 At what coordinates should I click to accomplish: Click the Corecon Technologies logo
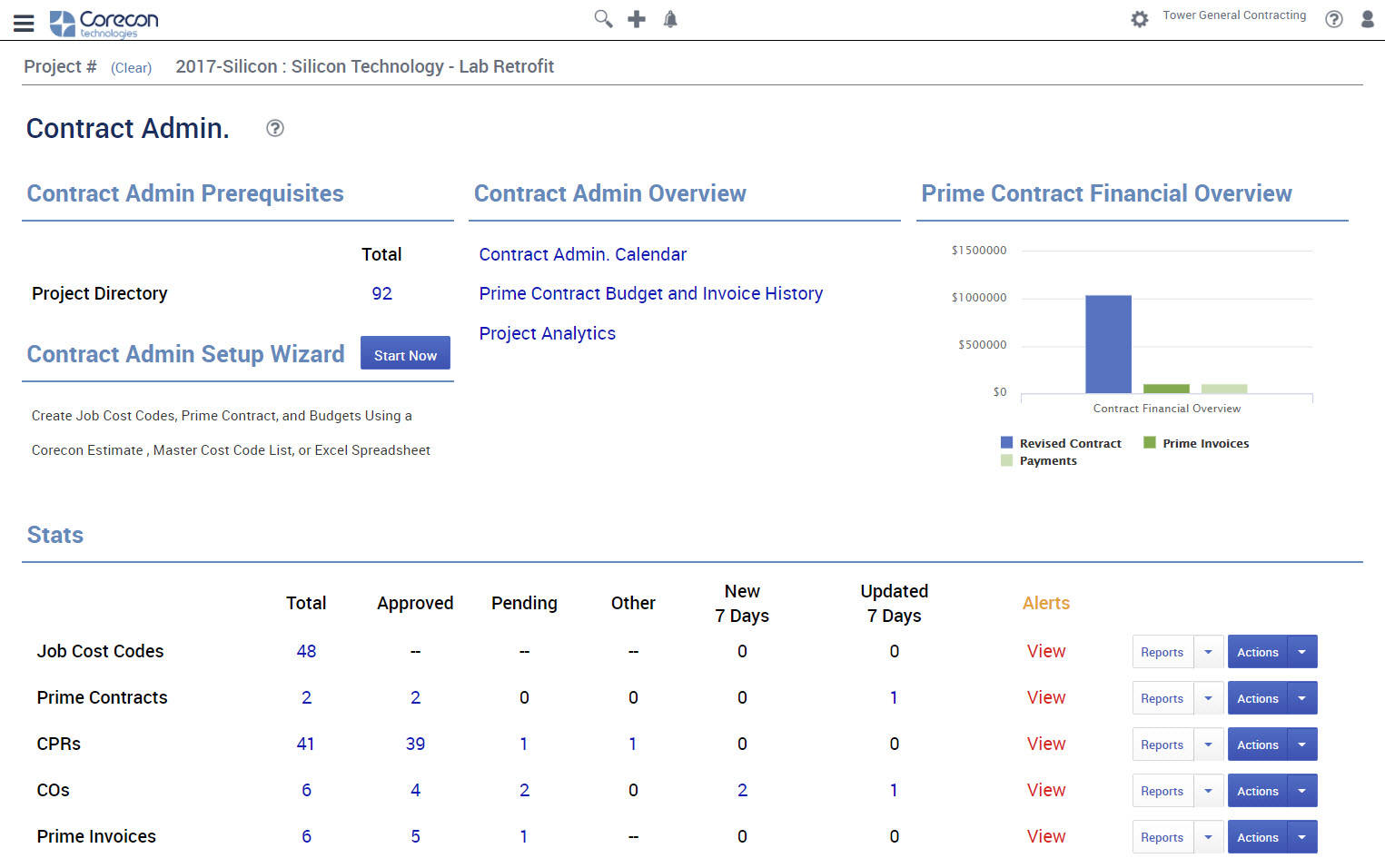(104, 23)
